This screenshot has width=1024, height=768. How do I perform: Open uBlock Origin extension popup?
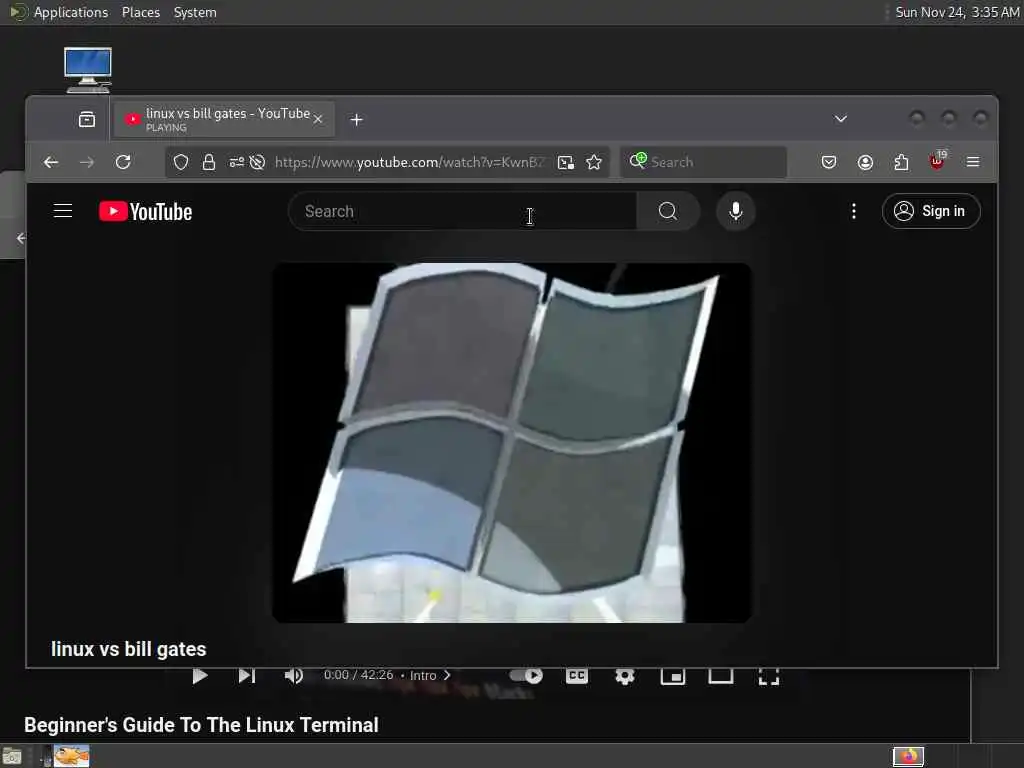click(x=937, y=161)
